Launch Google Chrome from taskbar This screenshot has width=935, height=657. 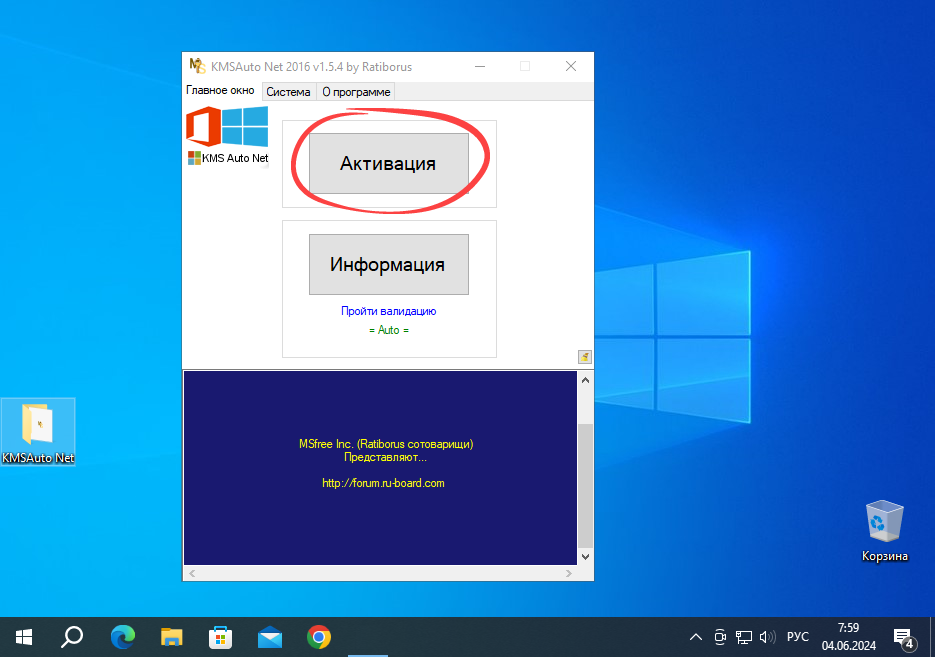[319, 637]
